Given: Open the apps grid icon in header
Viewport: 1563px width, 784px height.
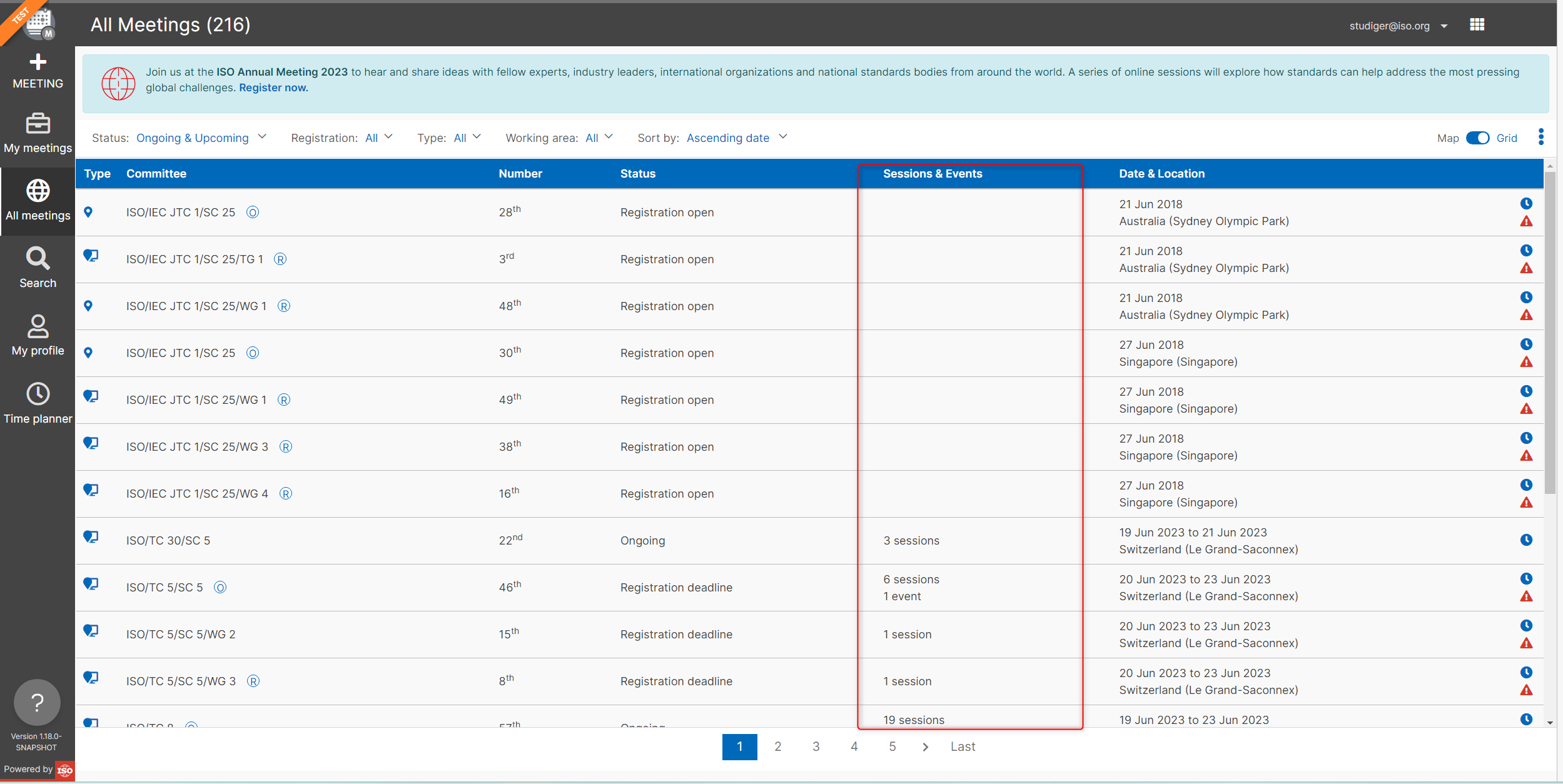Looking at the screenshot, I should [x=1477, y=25].
